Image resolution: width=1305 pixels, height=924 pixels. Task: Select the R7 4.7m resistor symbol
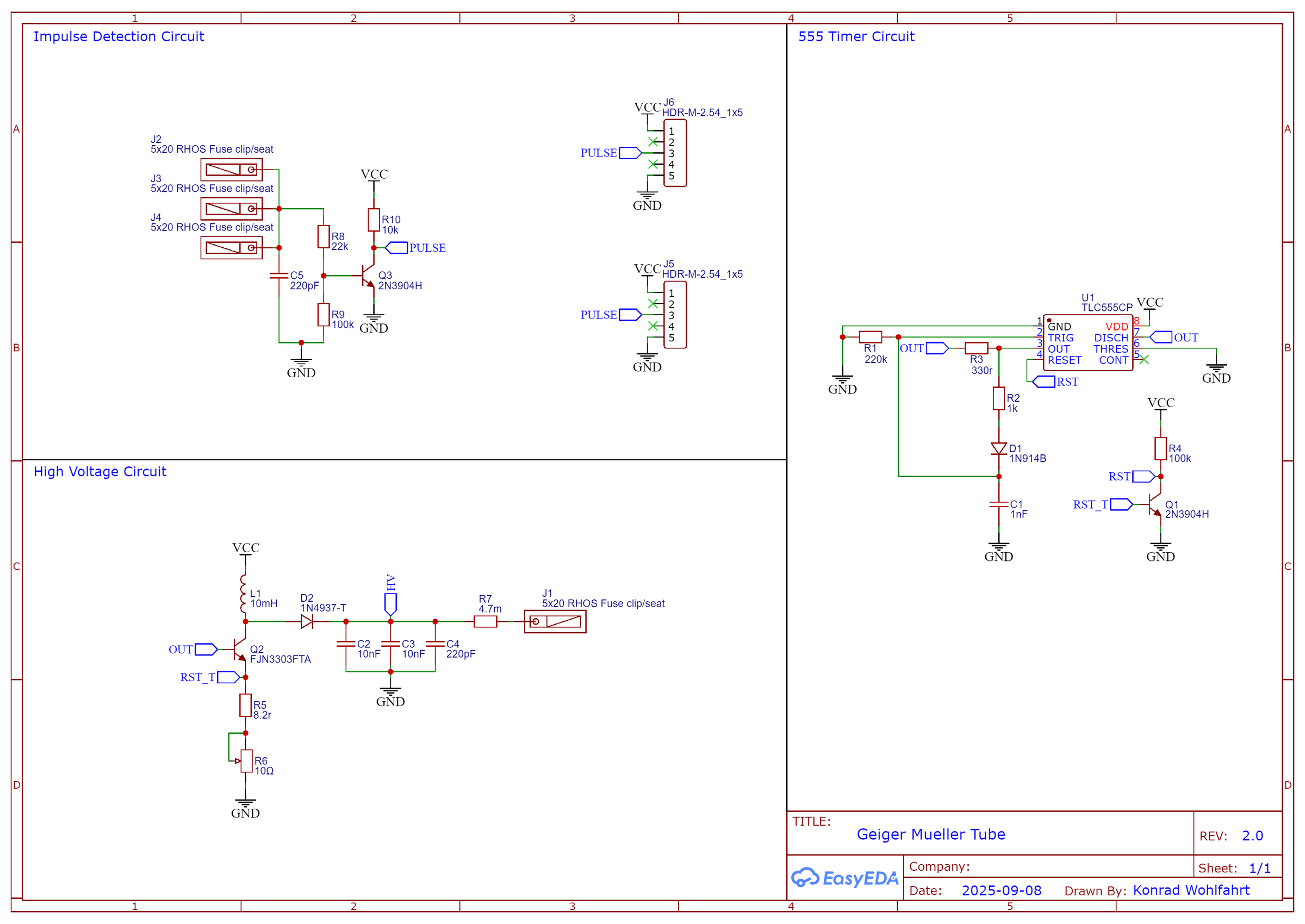pos(485,622)
